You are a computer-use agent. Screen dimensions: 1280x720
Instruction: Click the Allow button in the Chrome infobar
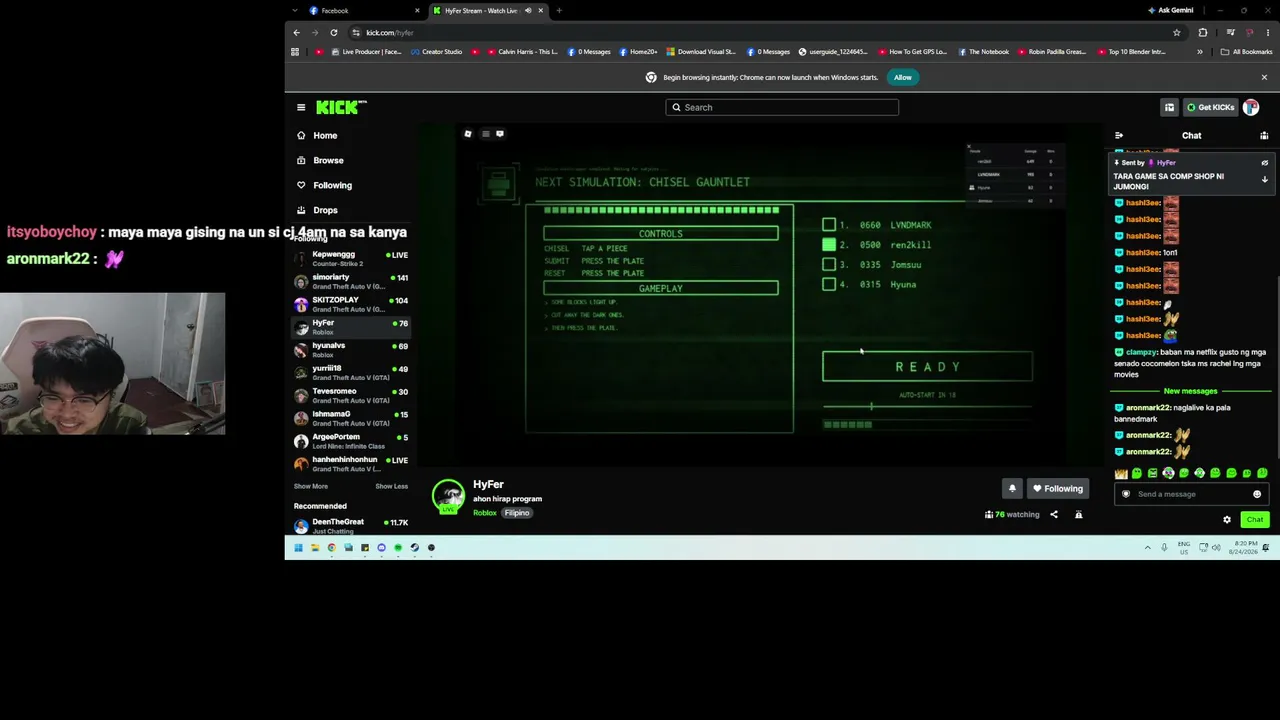point(903,77)
